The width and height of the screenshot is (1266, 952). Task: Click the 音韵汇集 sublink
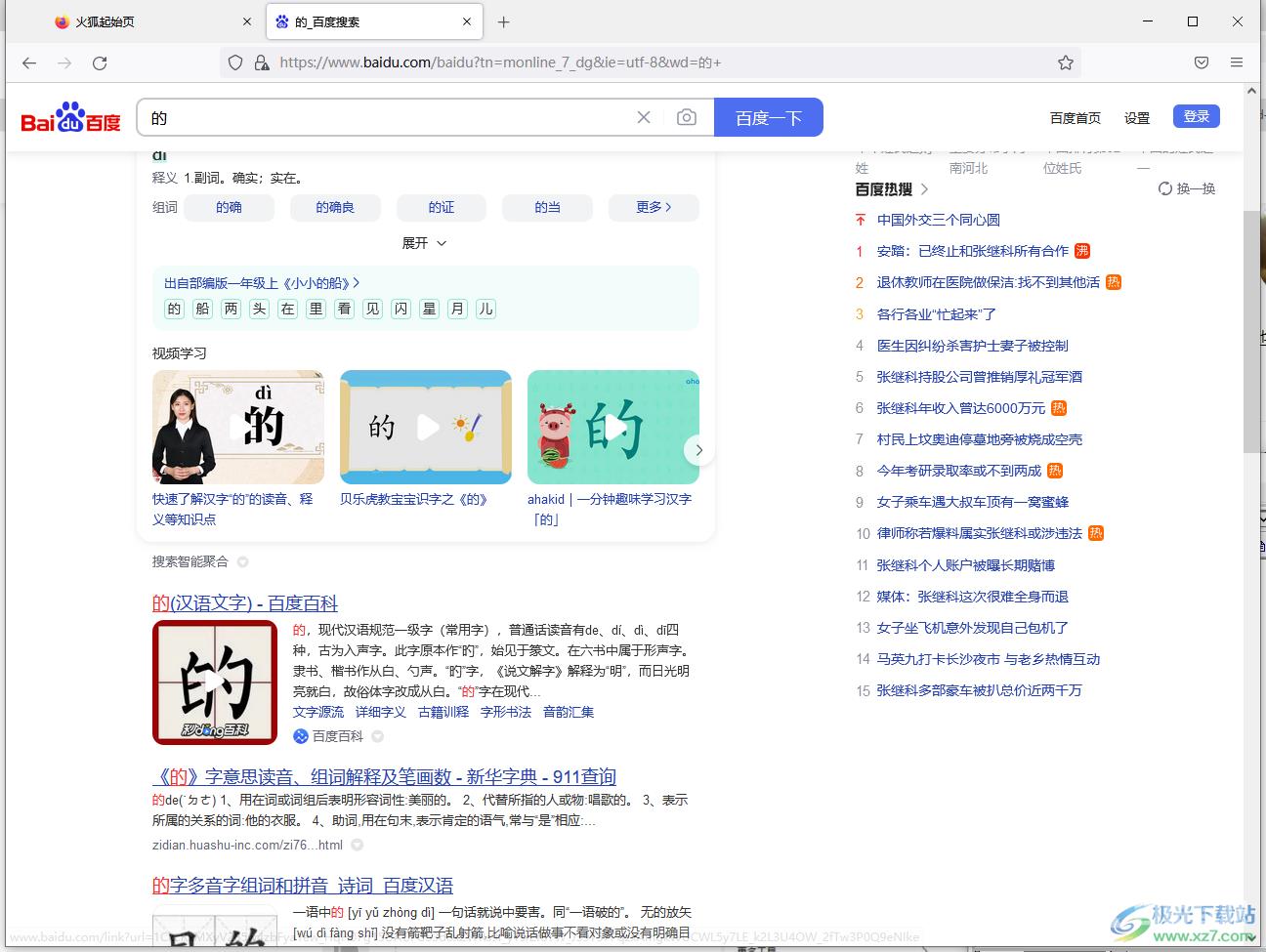569,712
